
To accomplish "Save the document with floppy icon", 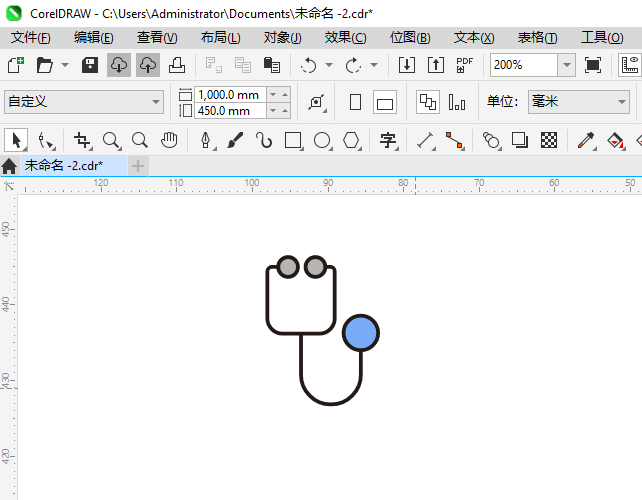I will tap(90, 65).
